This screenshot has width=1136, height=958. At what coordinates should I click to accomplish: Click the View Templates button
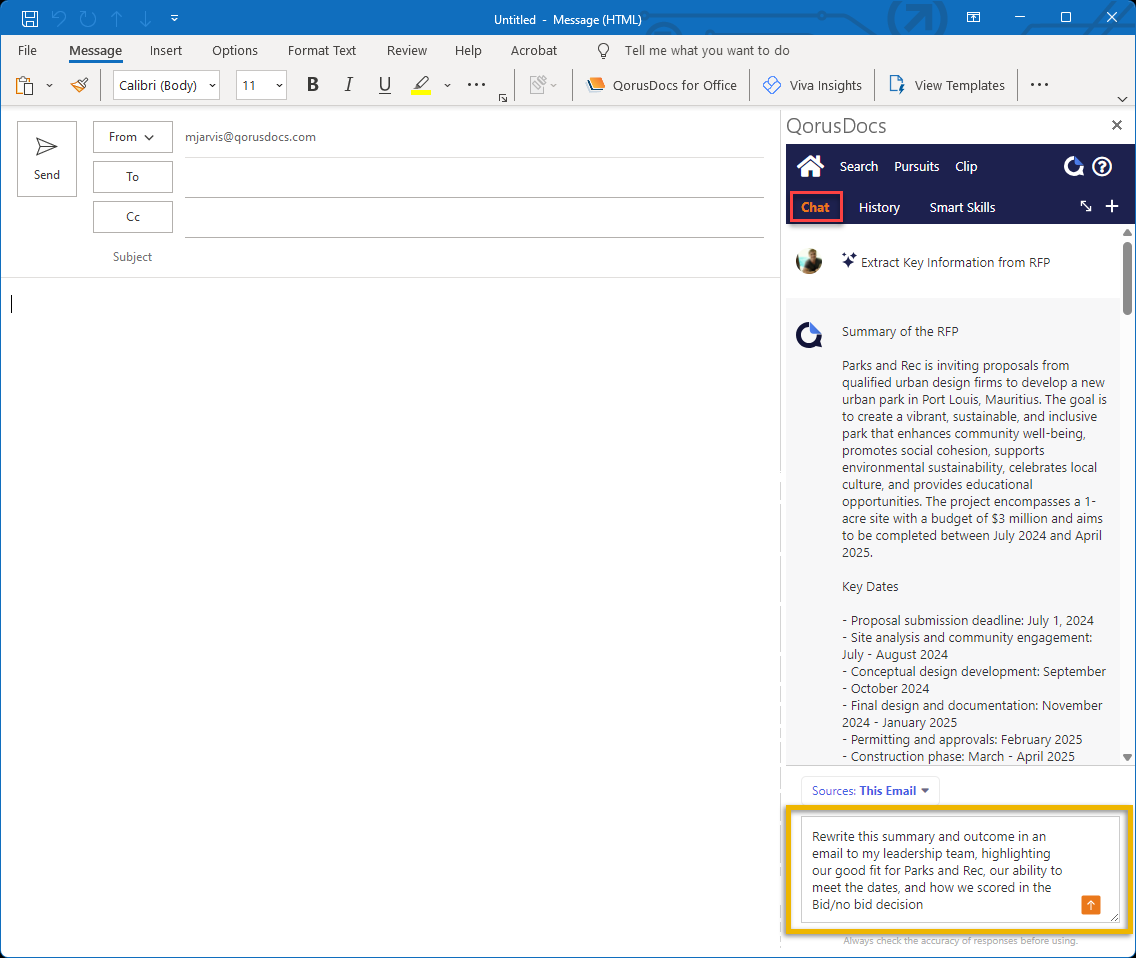click(946, 85)
